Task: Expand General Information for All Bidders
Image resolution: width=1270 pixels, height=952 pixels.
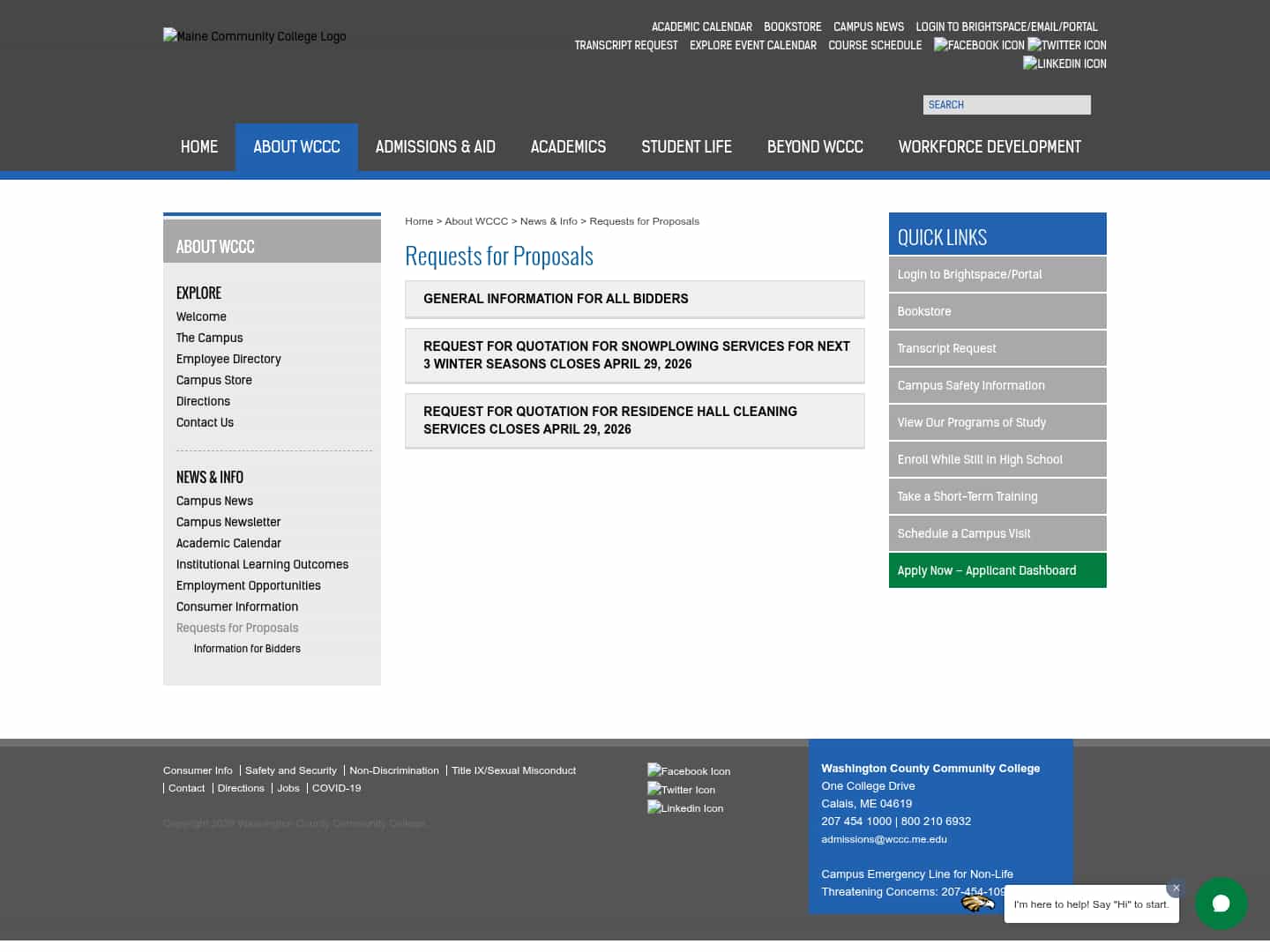Action: click(x=556, y=299)
